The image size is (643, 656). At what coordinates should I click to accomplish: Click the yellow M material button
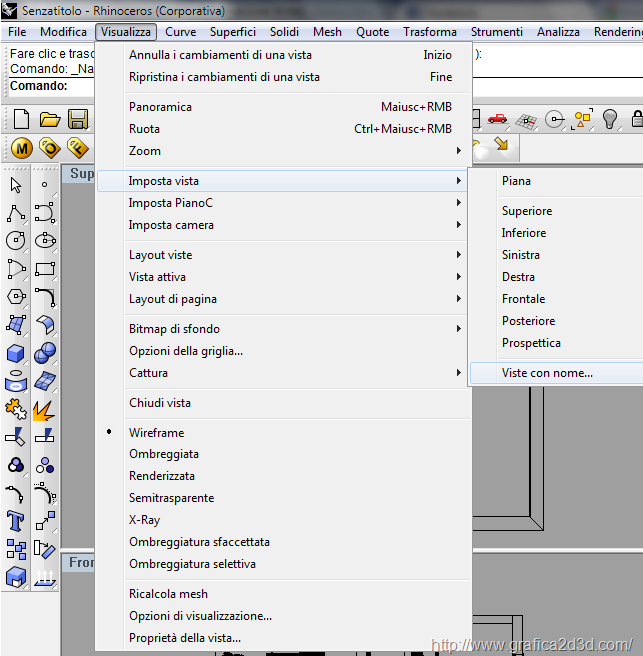coord(21,148)
